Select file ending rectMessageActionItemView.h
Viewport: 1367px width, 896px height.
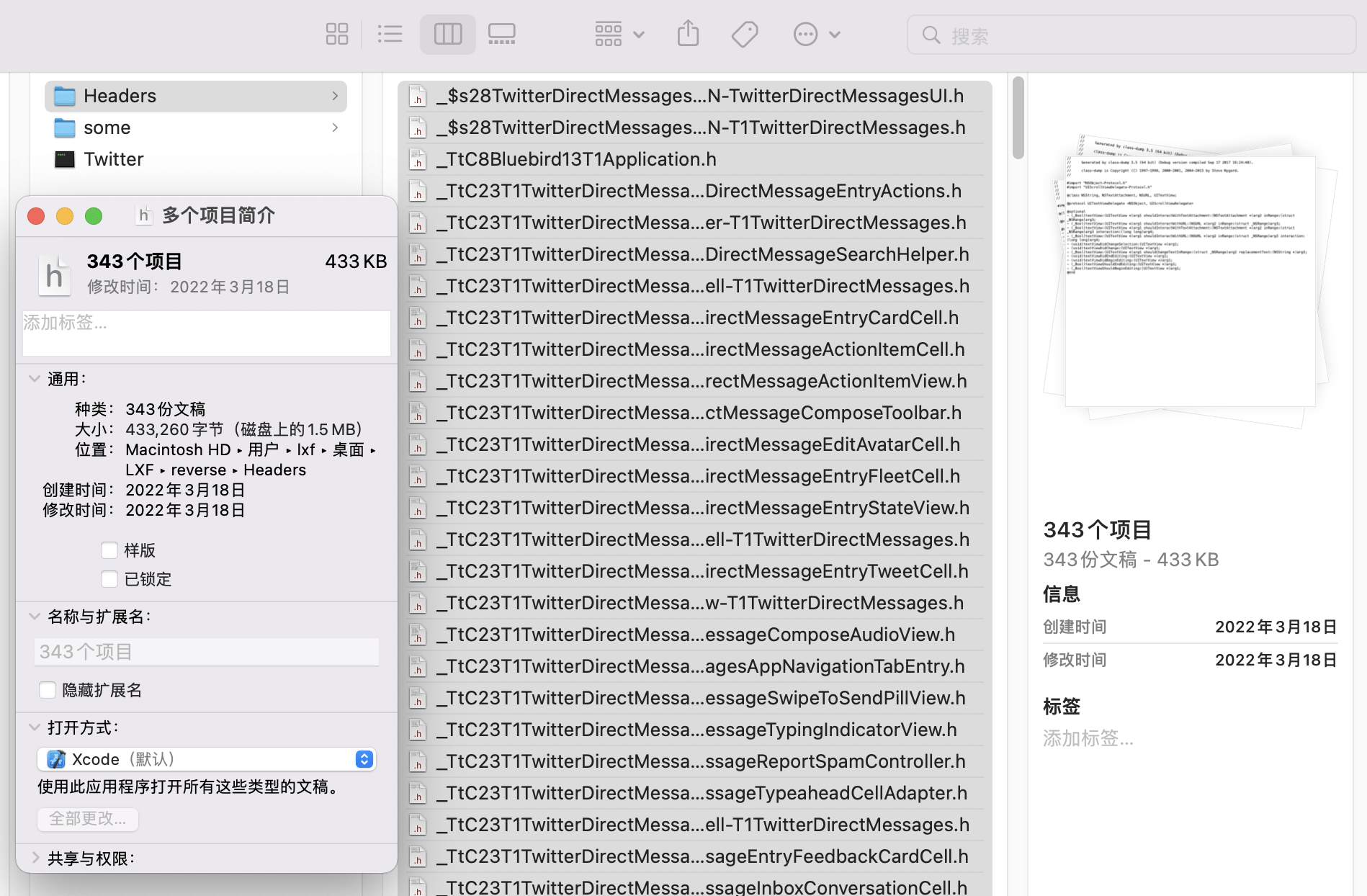click(695, 381)
